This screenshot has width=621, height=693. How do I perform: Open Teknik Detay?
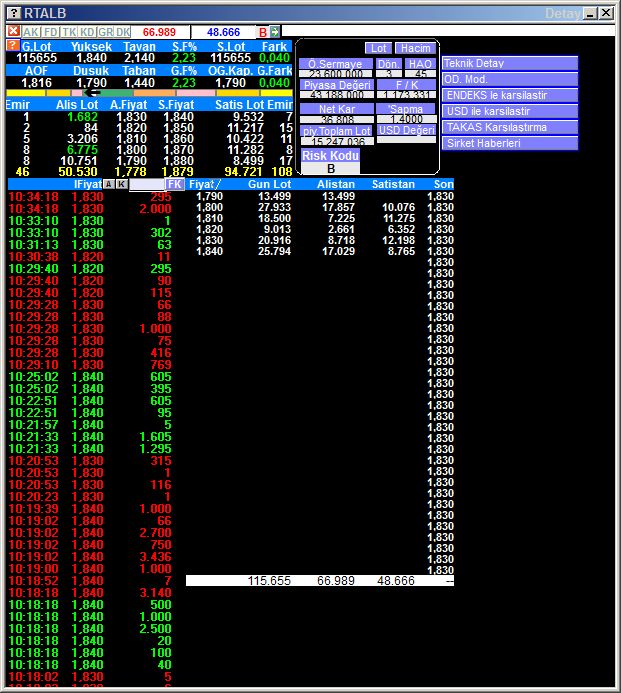coord(510,63)
